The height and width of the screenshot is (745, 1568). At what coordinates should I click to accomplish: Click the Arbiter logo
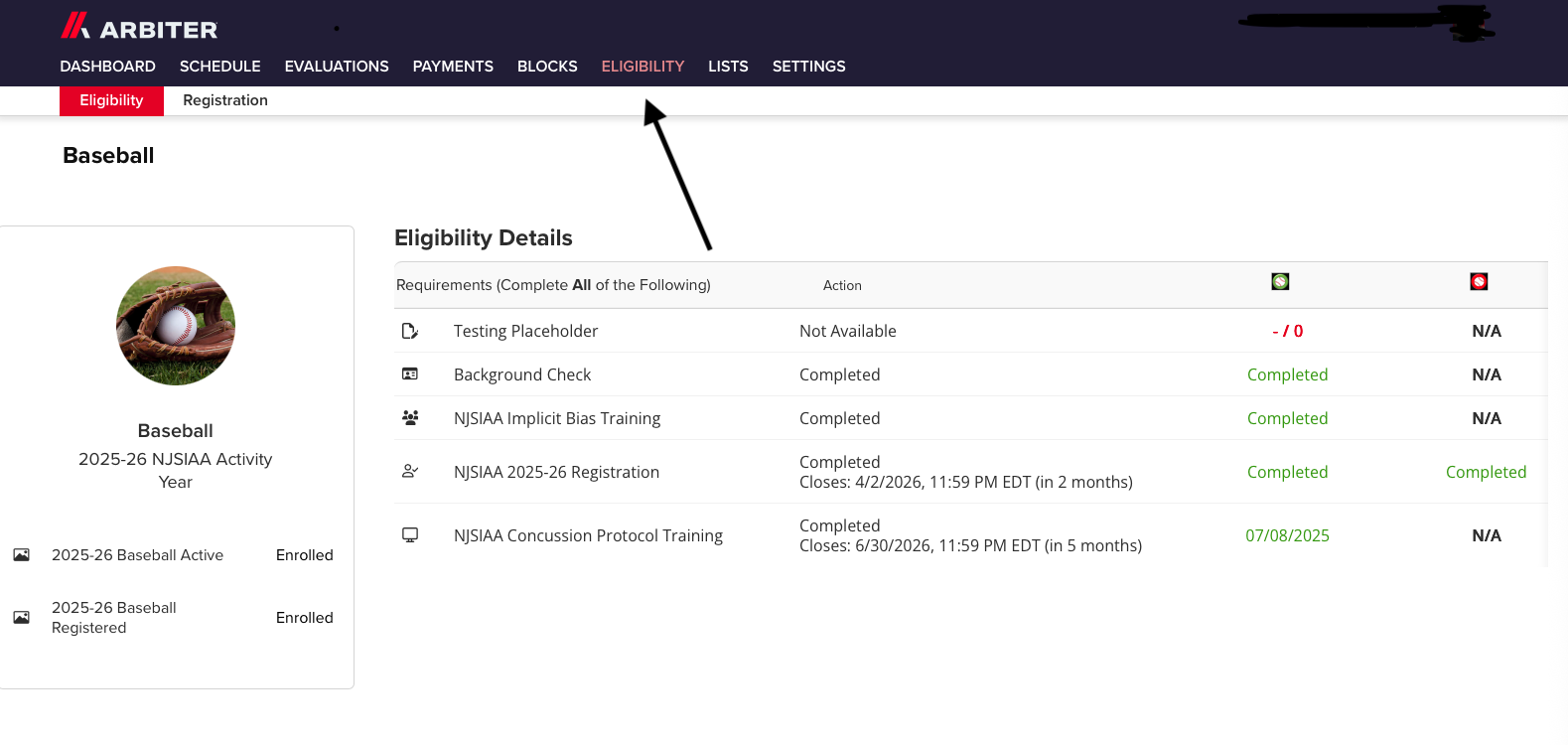139,27
